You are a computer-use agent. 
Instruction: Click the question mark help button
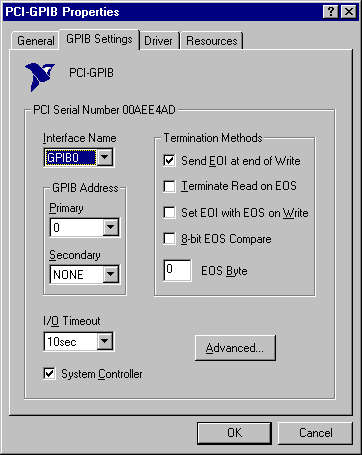[x=331, y=12]
